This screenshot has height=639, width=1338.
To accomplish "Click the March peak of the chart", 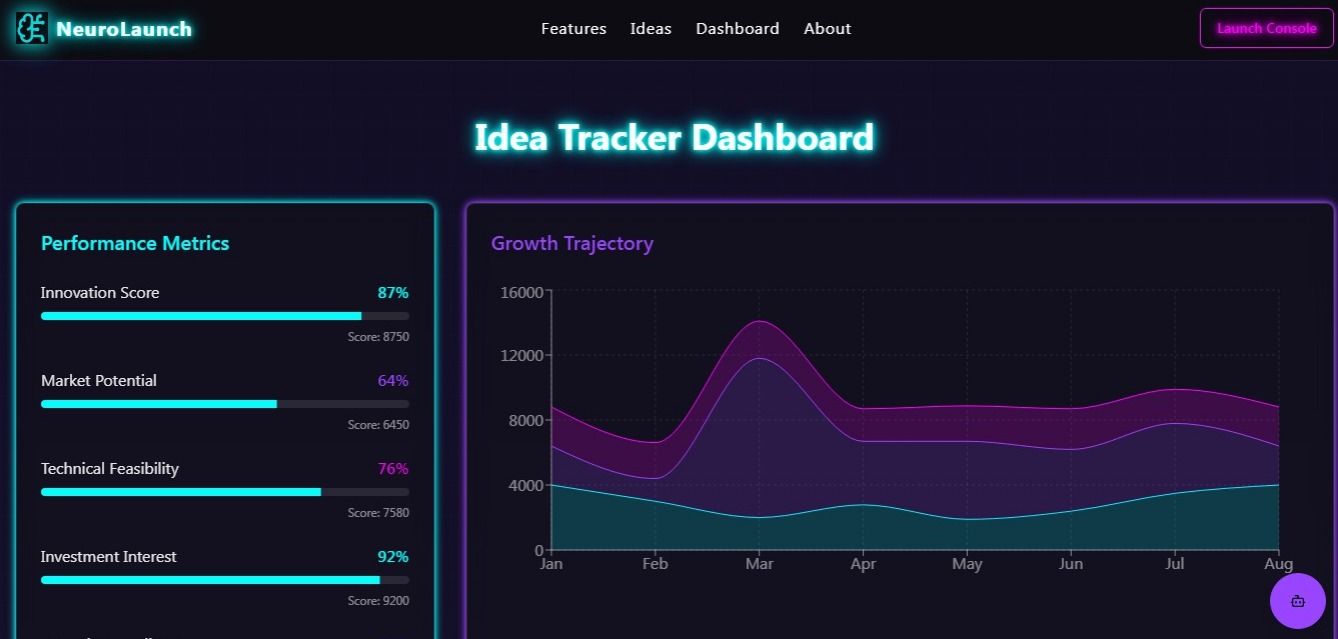I will pos(759,321).
